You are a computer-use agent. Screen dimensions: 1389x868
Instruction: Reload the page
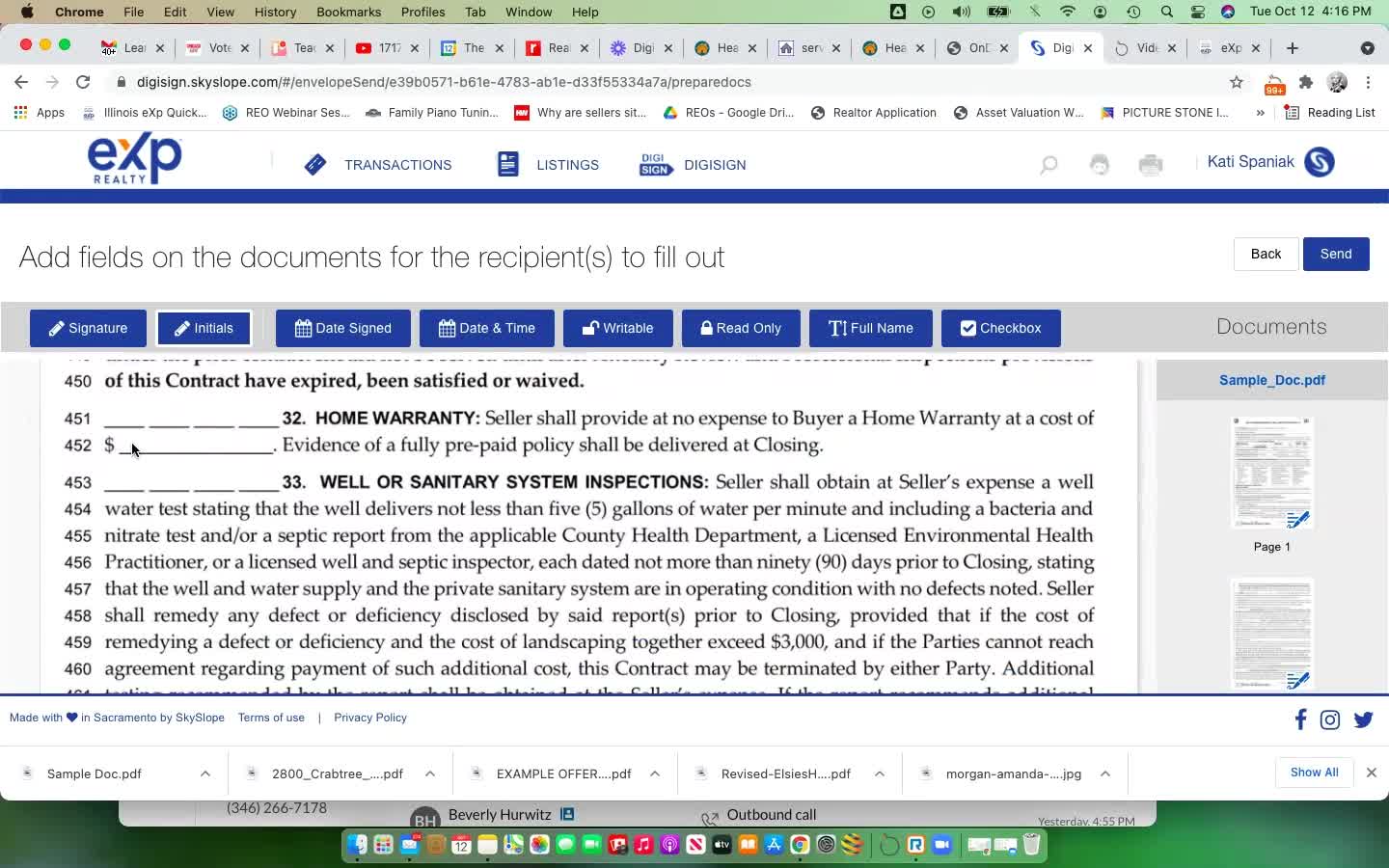(x=83, y=82)
